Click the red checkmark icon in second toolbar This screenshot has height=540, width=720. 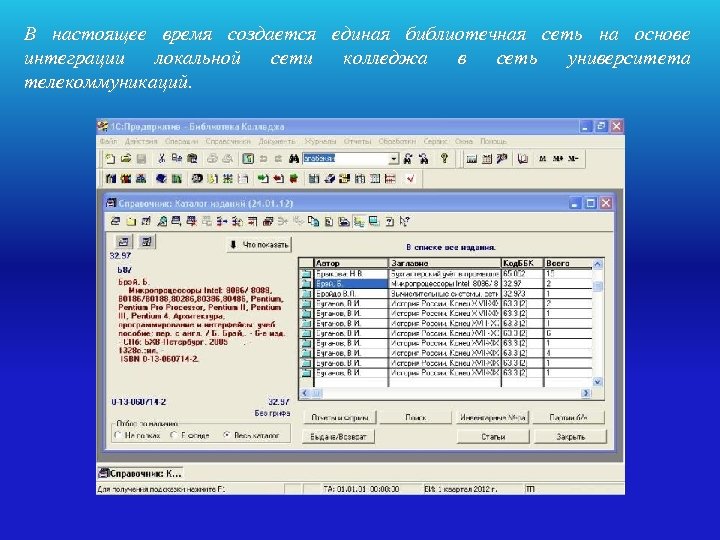point(411,179)
